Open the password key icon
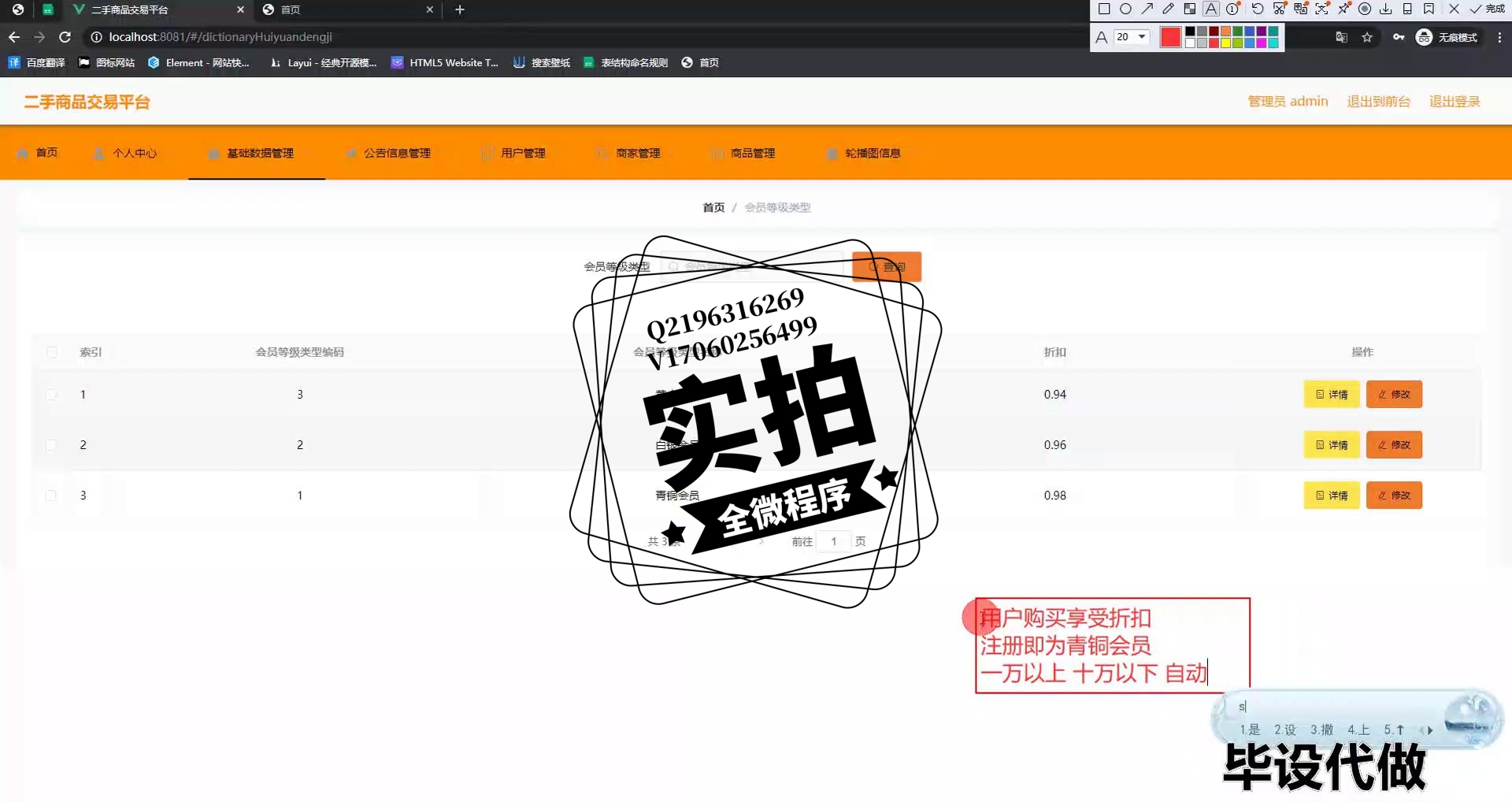Image resolution: width=1512 pixels, height=802 pixels. click(1399, 37)
